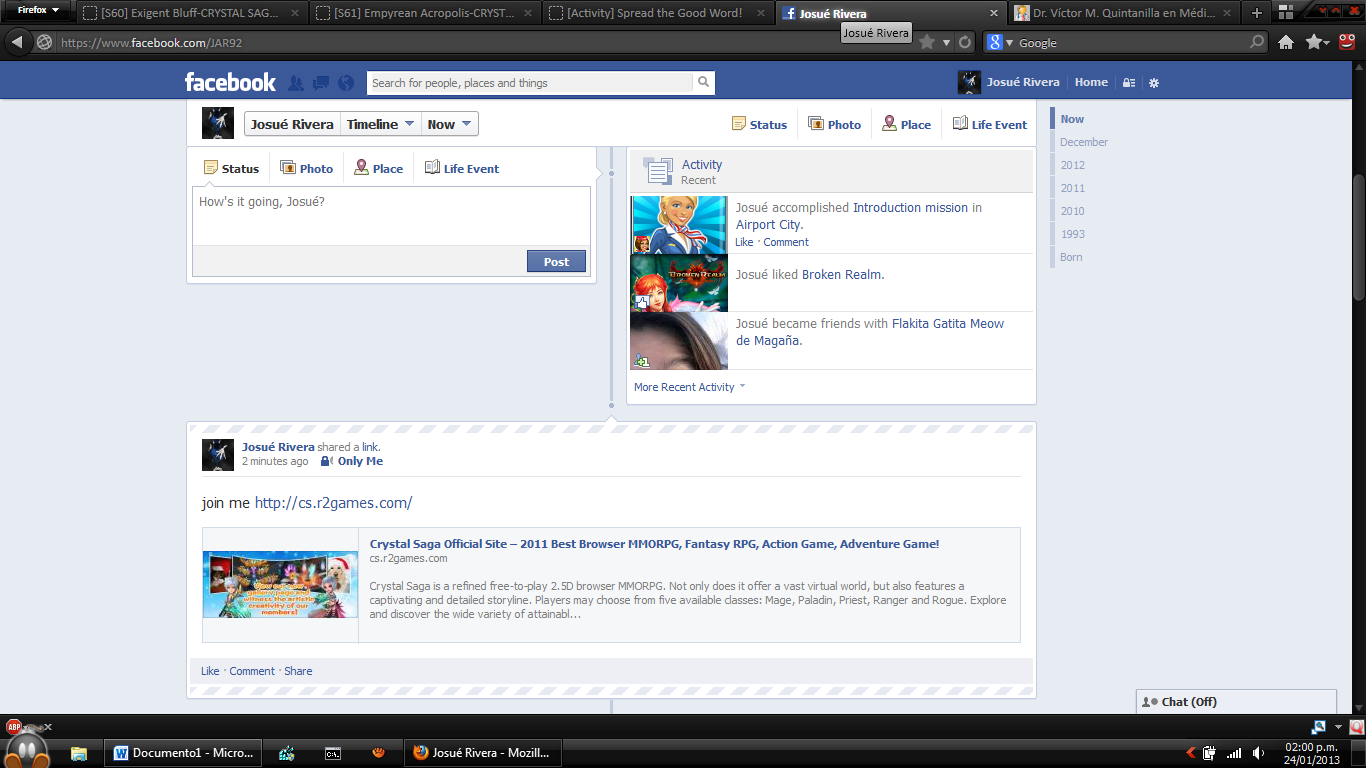Select the Photo tab in composer
The image size is (1366, 768).
tap(307, 168)
